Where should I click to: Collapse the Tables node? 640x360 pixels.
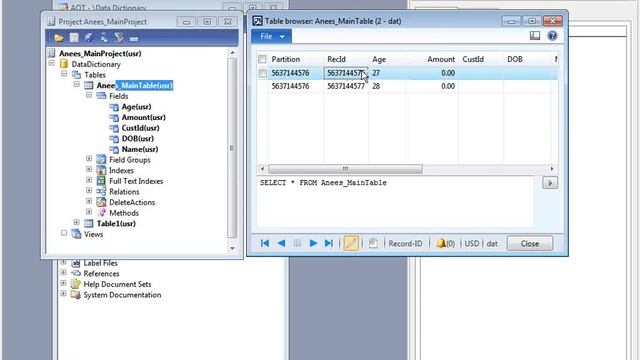[64, 74]
